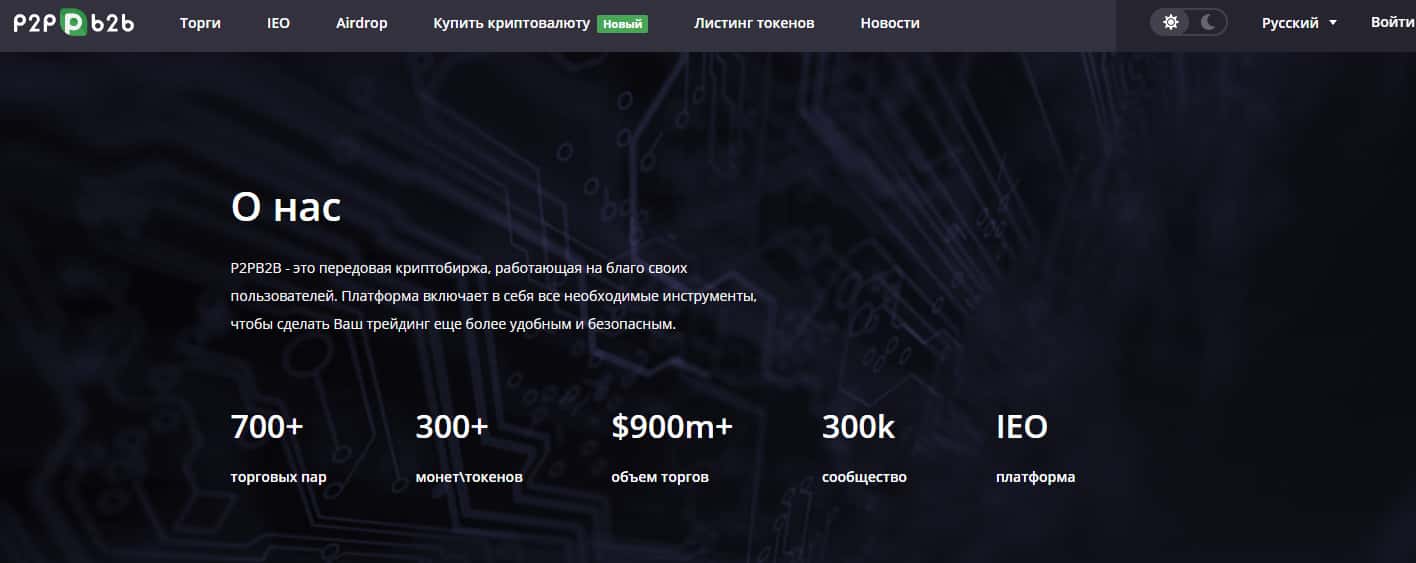Go to IEO in the top navigation

coord(279,23)
